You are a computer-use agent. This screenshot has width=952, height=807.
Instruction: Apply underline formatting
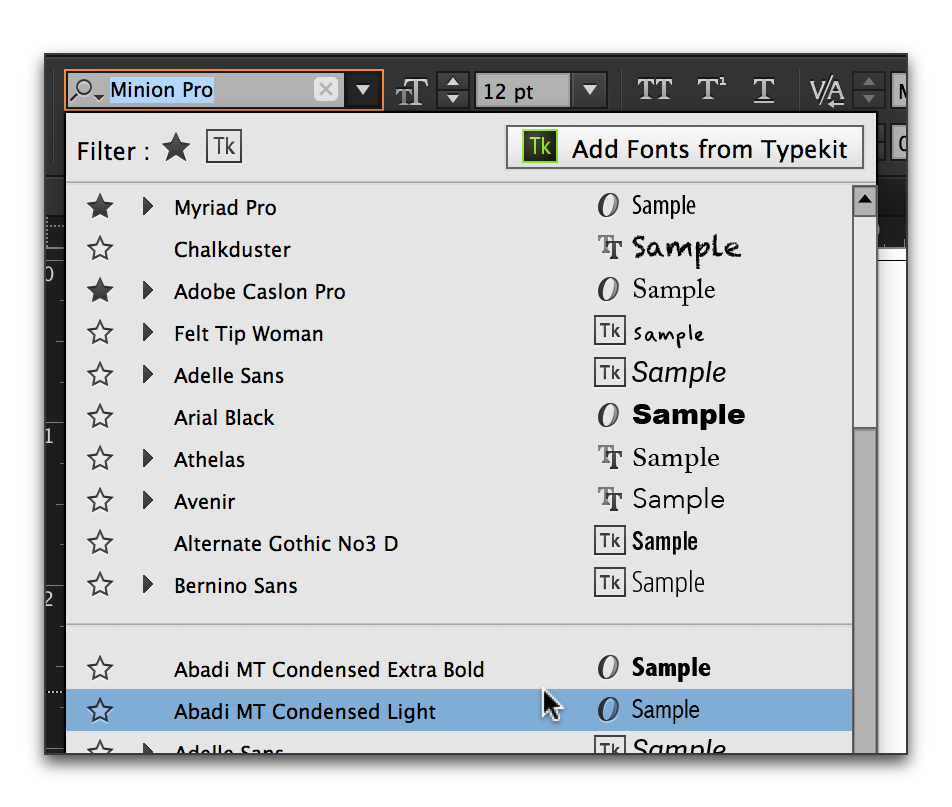click(764, 90)
